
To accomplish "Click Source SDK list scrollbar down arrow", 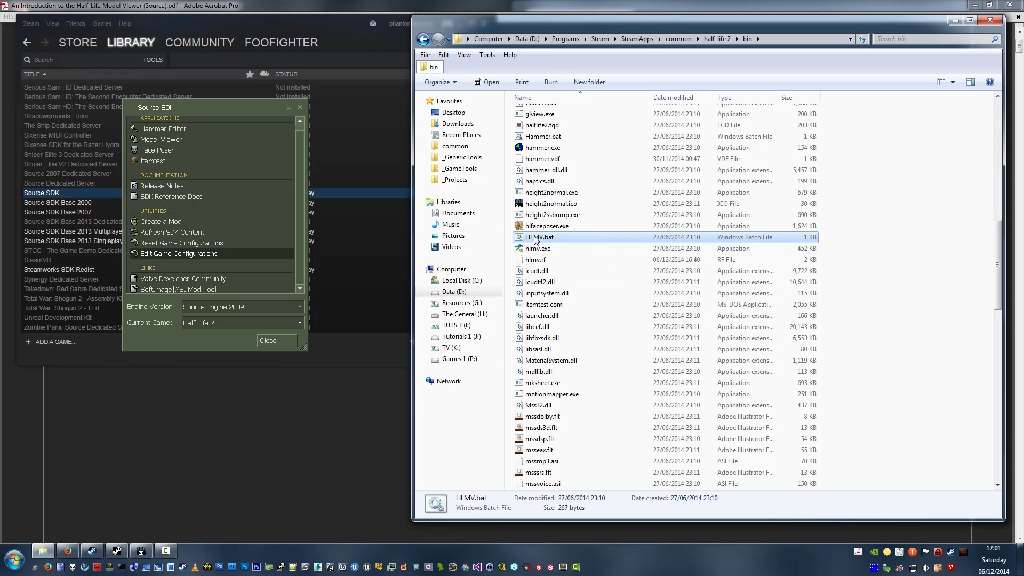I will coord(300,289).
